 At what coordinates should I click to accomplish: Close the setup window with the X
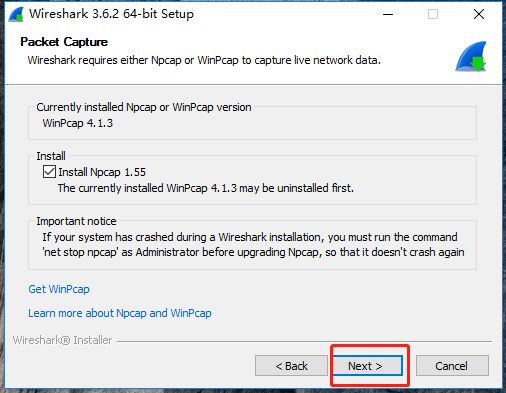pos(479,14)
